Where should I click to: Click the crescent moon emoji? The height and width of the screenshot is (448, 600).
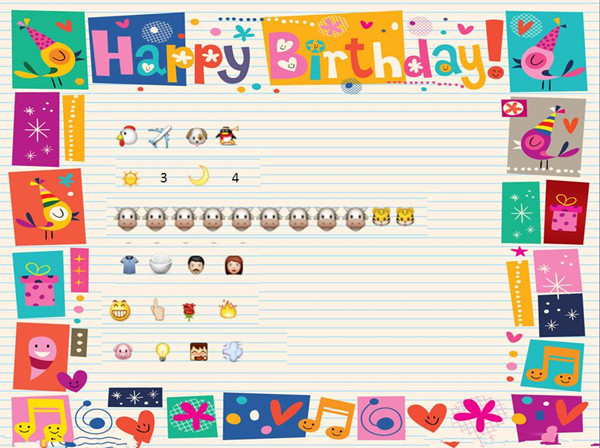(x=199, y=175)
